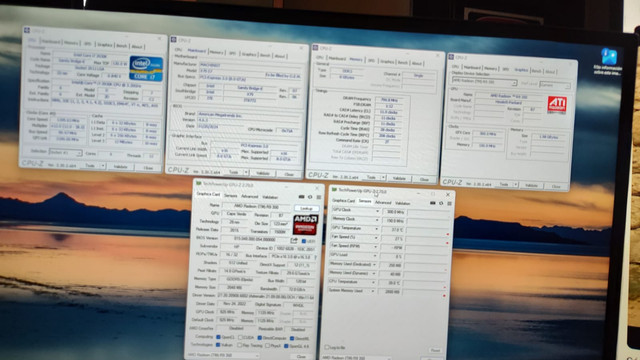Click the screenshot camera icon in GPU-Z Sensors window
The width and height of the screenshot is (640, 360).
click(x=433, y=203)
